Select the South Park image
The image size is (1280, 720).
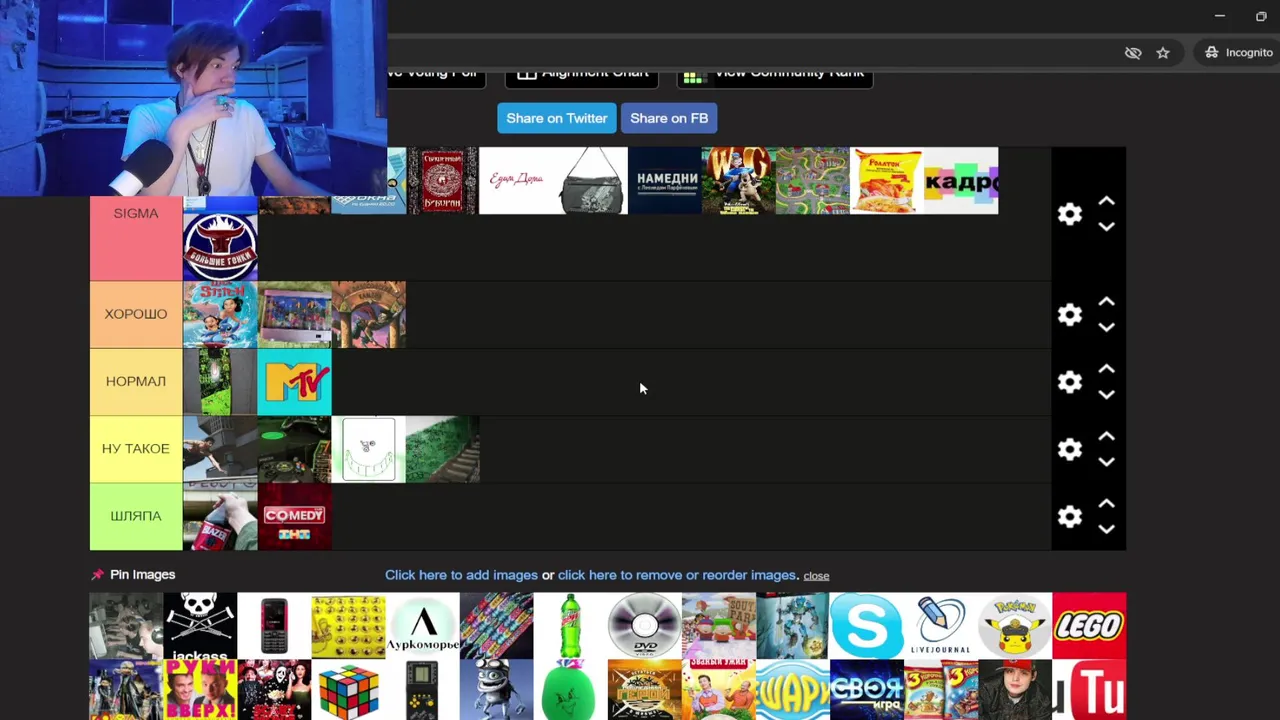click(719, 626)
